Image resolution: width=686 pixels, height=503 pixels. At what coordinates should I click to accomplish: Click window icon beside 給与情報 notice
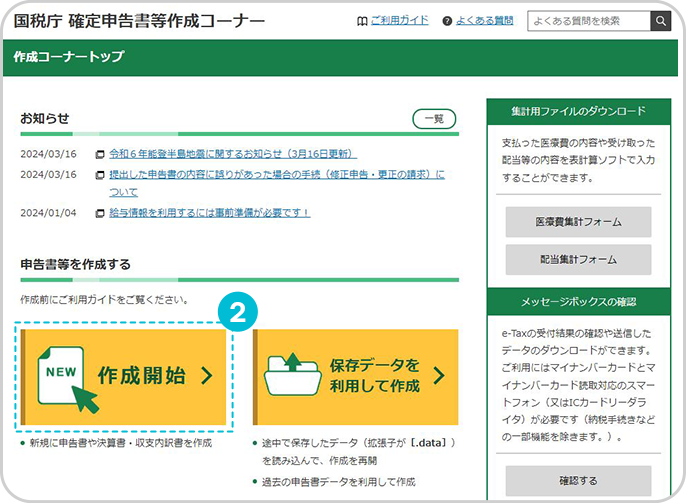click(100, 213)
